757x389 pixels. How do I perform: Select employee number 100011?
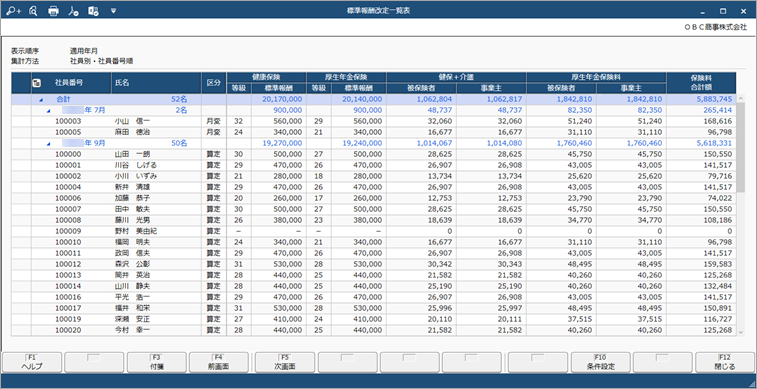click(x=68, y=253)
